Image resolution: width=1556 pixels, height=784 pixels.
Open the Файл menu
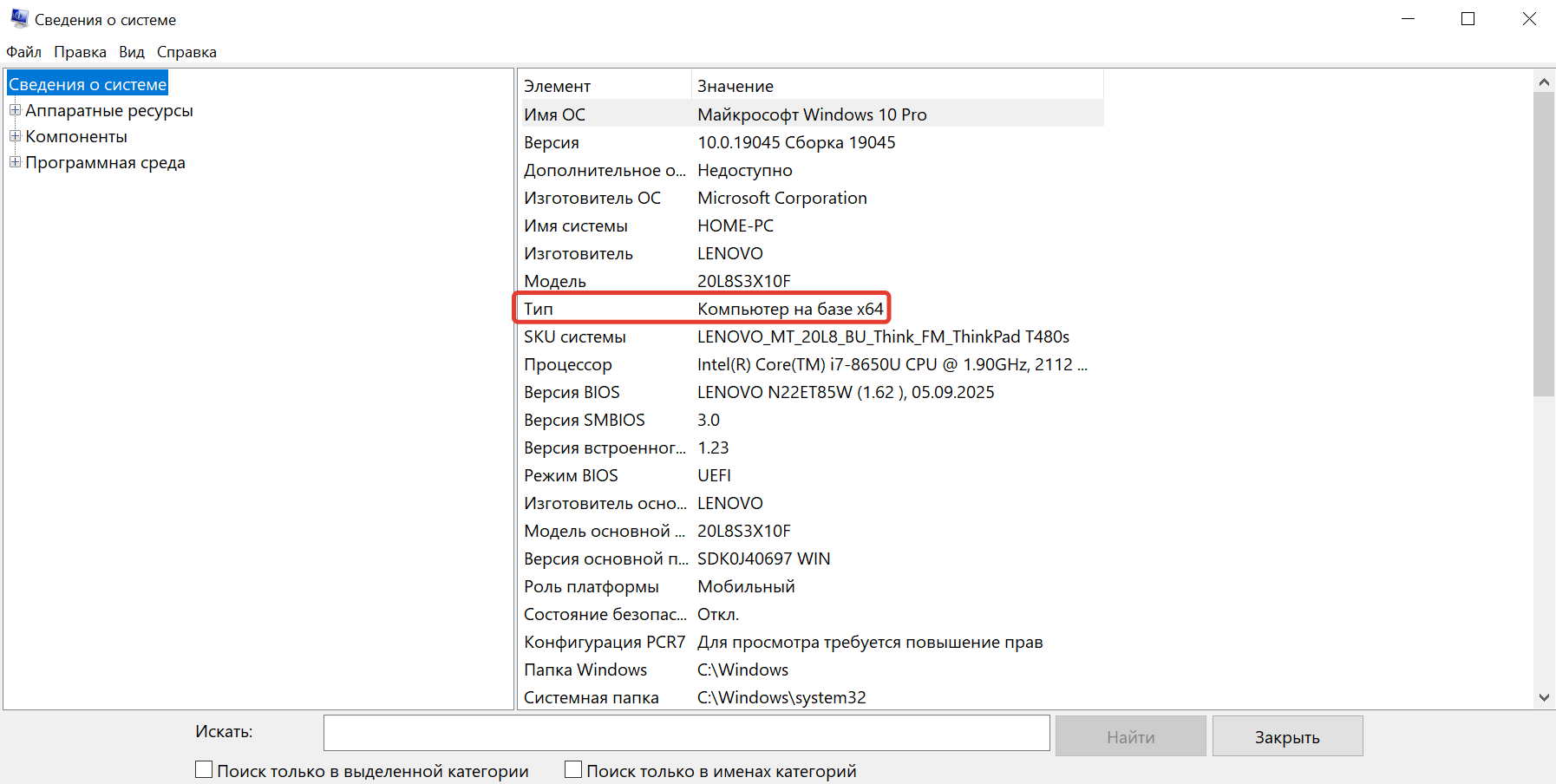pos(24,52)
